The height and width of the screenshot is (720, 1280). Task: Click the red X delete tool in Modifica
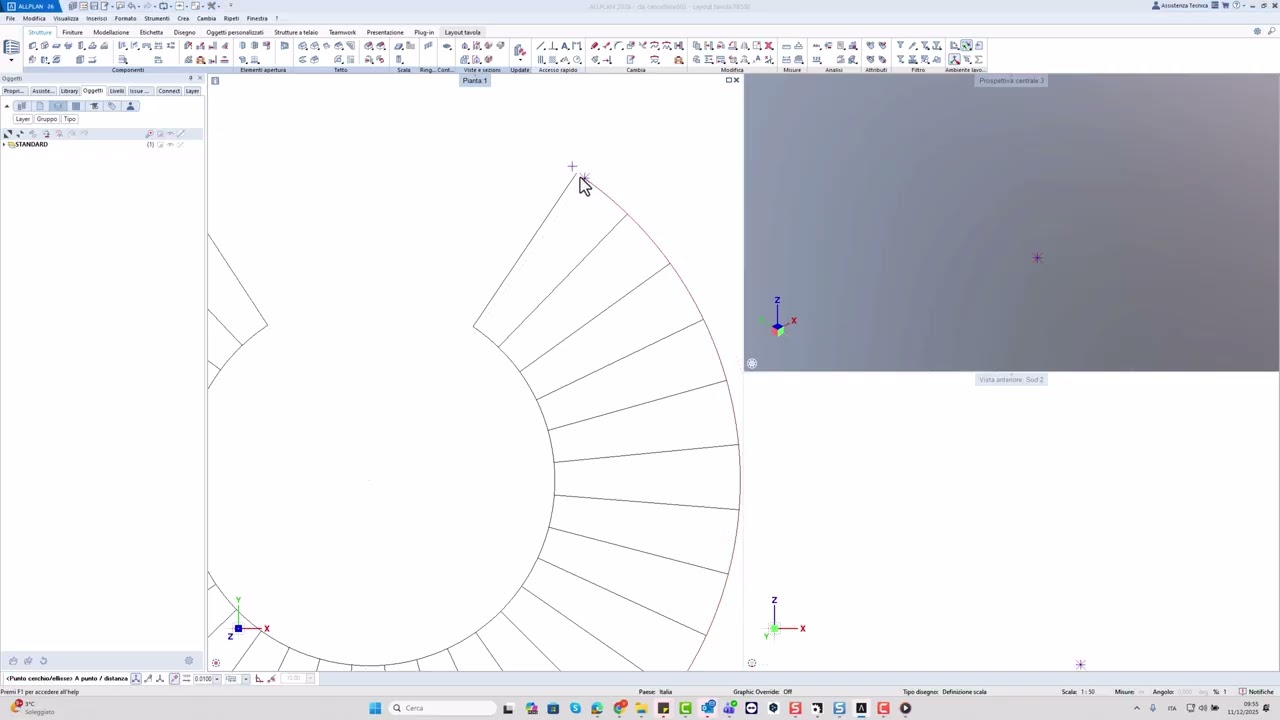[768, 46]
